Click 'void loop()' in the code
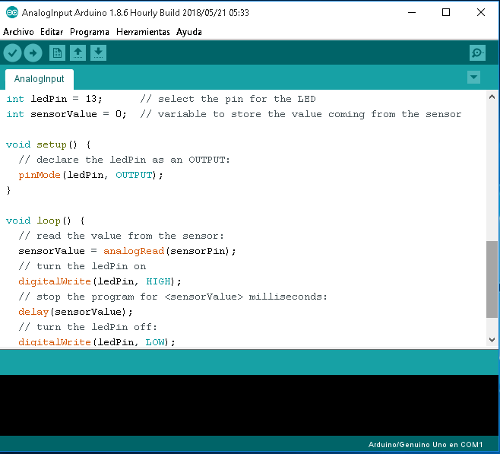This screenshot has width=500, height=454. [x=38, y=221]
